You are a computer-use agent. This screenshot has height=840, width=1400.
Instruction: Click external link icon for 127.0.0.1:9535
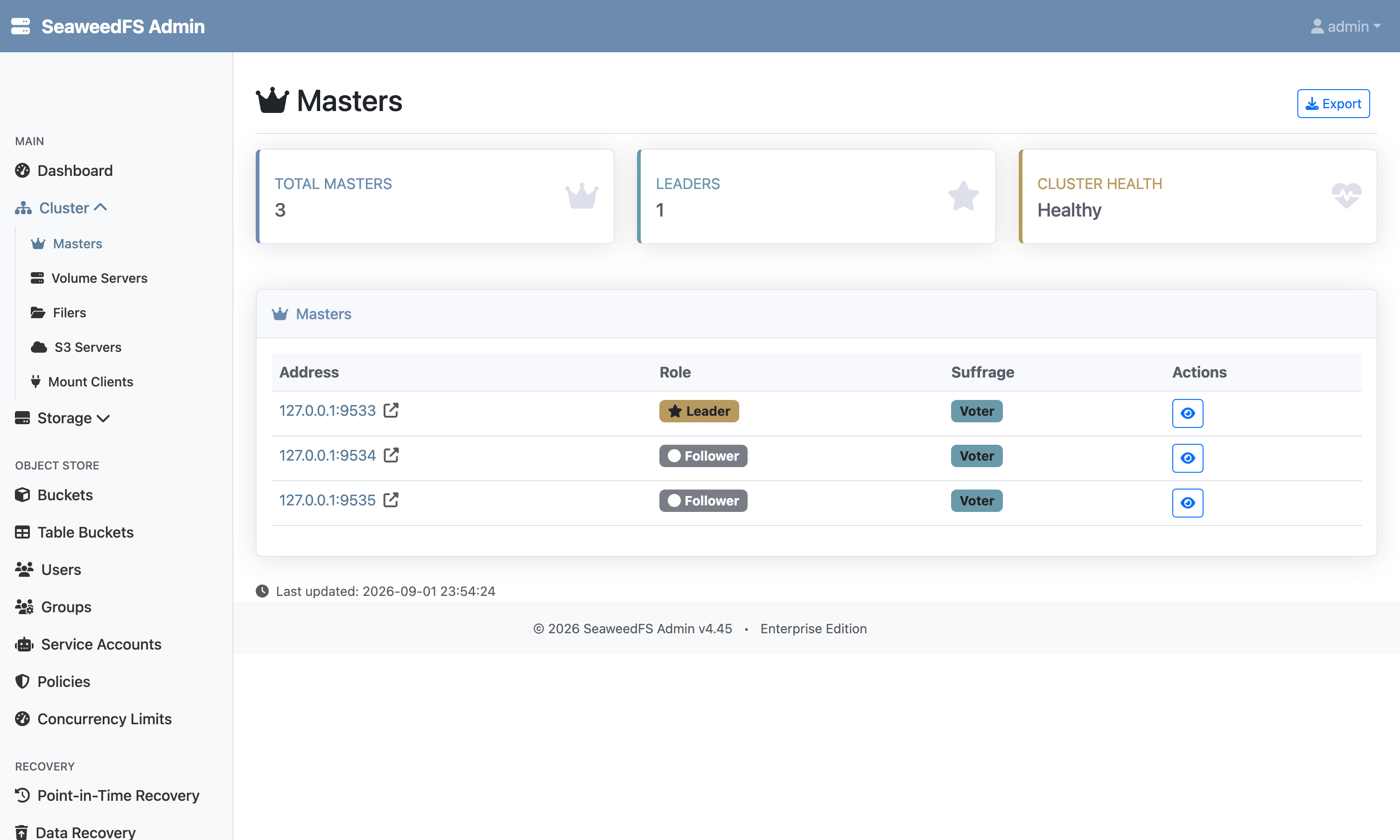(x=391, y=499)
